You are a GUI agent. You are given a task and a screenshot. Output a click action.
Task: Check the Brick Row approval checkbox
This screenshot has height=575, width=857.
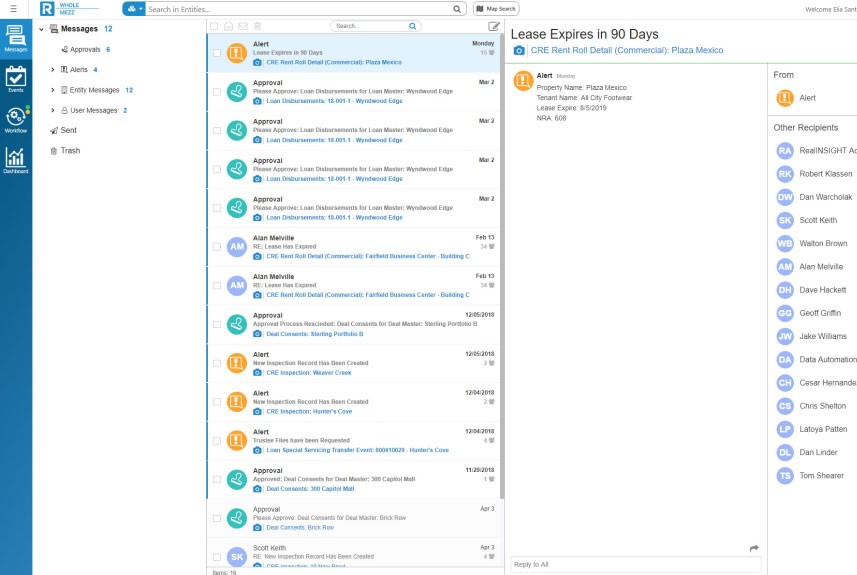217,519
